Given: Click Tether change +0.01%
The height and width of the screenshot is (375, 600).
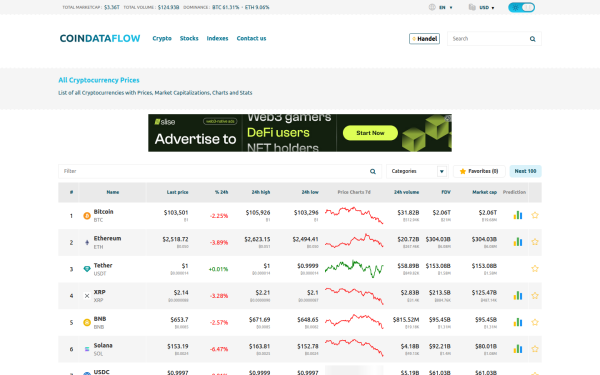Looking at the screenshot, I should [218, 269].
